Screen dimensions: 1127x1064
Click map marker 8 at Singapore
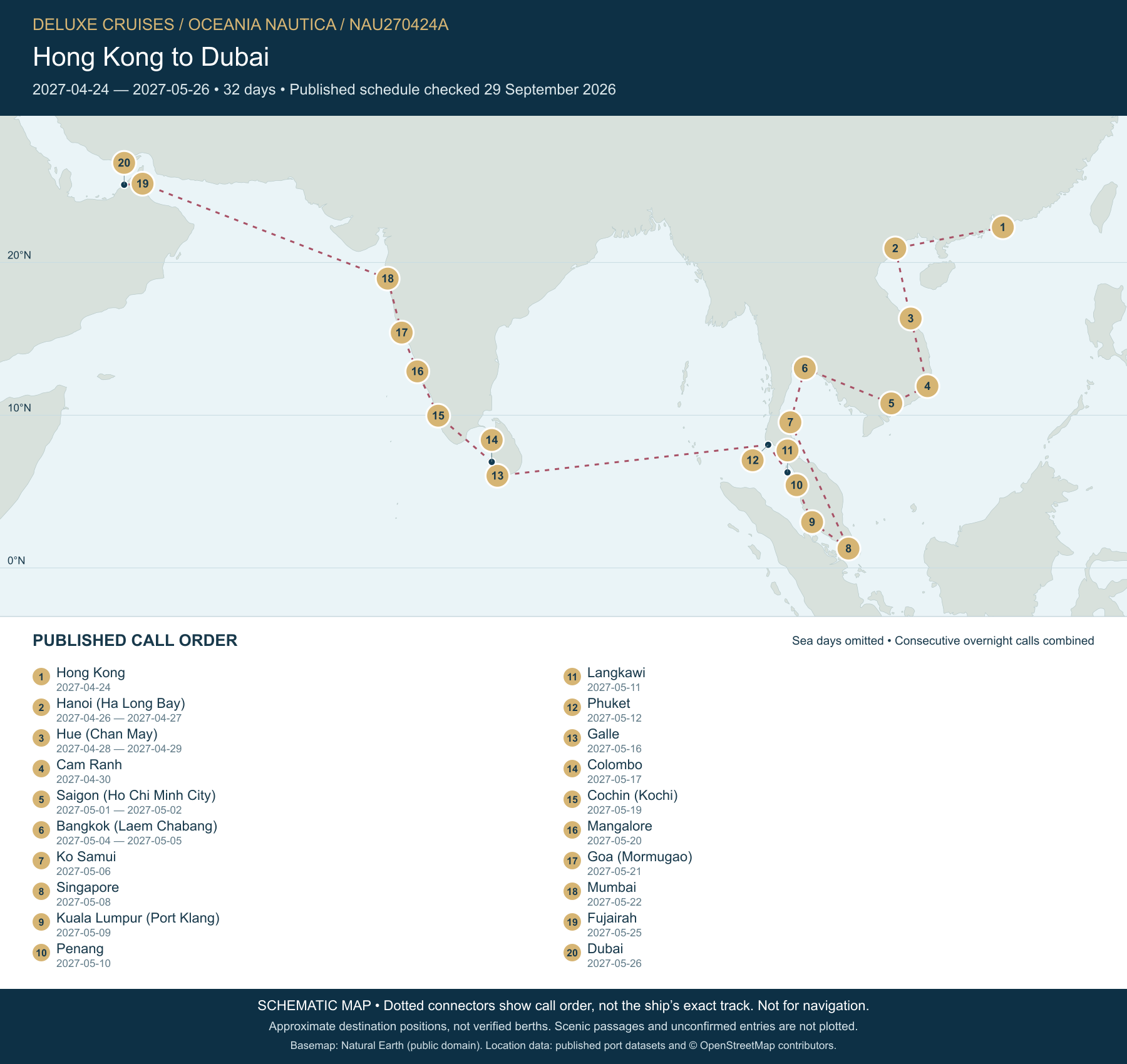(x=848, y=549)
